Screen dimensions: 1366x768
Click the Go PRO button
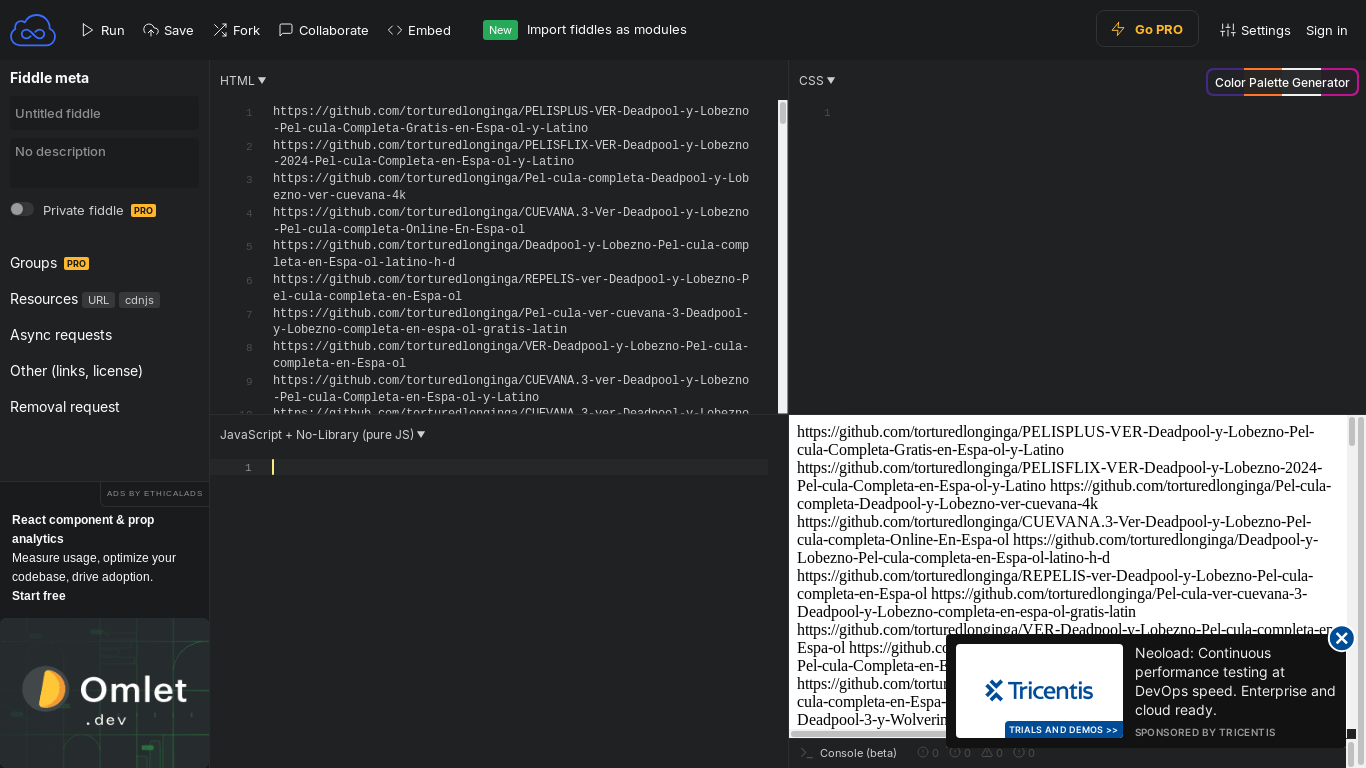point(1148,29)
